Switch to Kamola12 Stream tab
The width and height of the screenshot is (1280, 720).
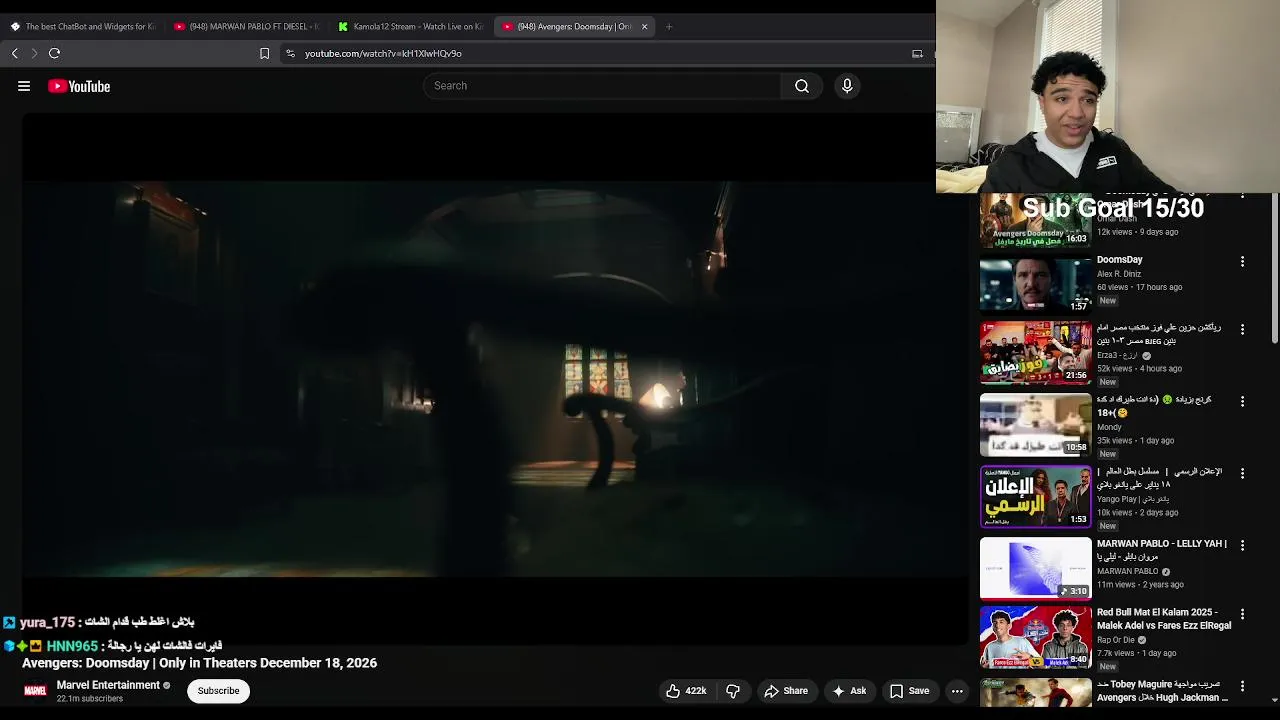tap(411, 27)
